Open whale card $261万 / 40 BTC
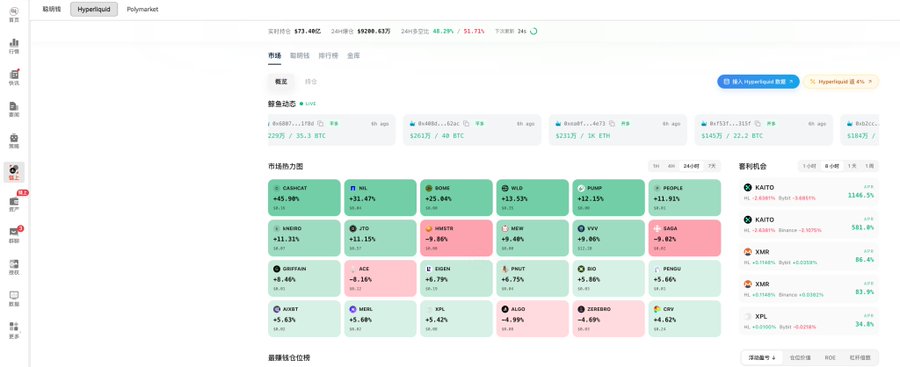This screenshot has height=367, width=900. pyautogui.click(x=472, y=130)
